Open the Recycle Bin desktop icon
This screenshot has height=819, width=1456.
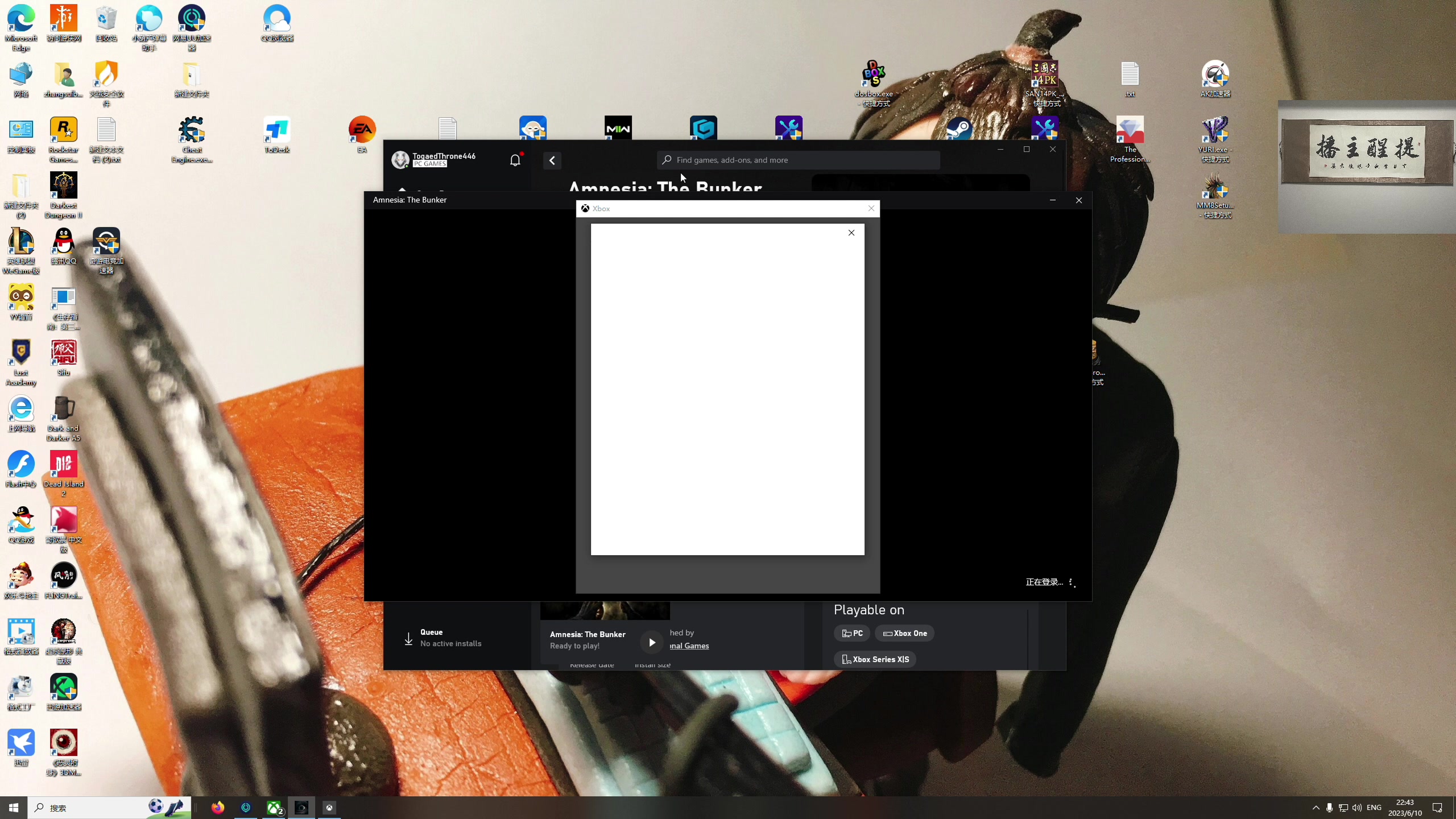click(106, 24)
